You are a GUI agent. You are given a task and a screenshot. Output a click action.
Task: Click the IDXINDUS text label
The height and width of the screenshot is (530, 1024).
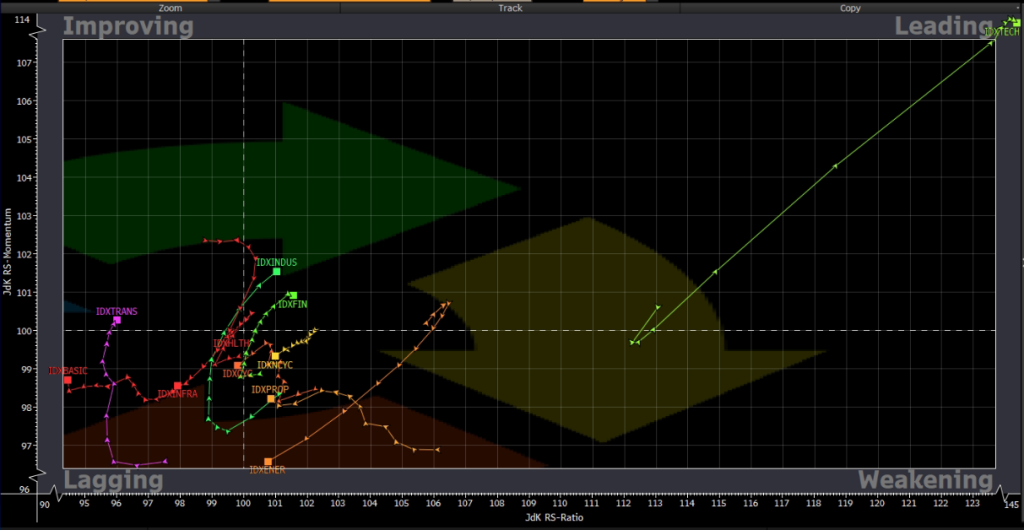276,262
